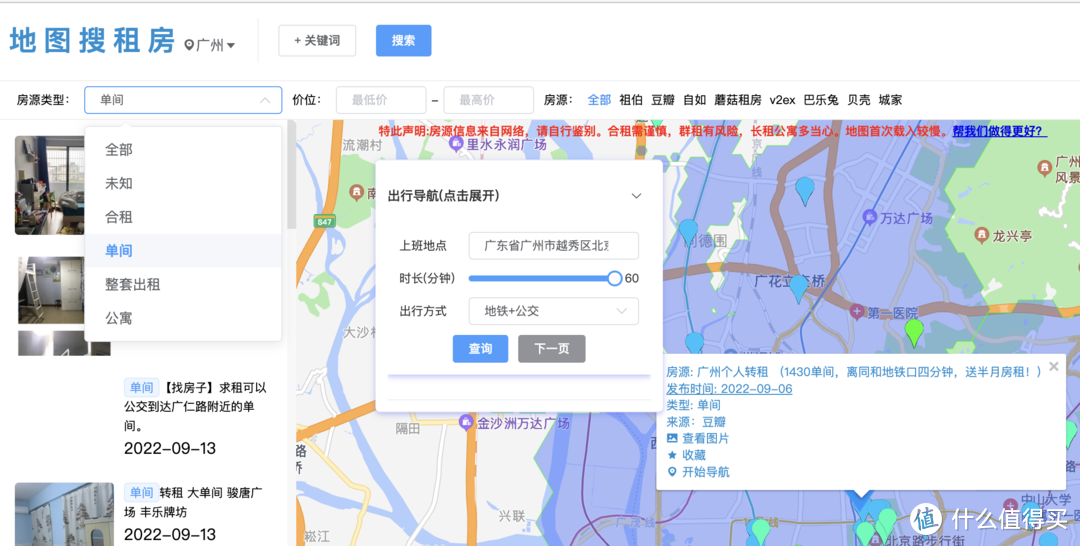This screenshot has width=1080, height=546.
Task: Choose 整套出租 in room type list
Action: pyautogui.click(x=183, y=284)
